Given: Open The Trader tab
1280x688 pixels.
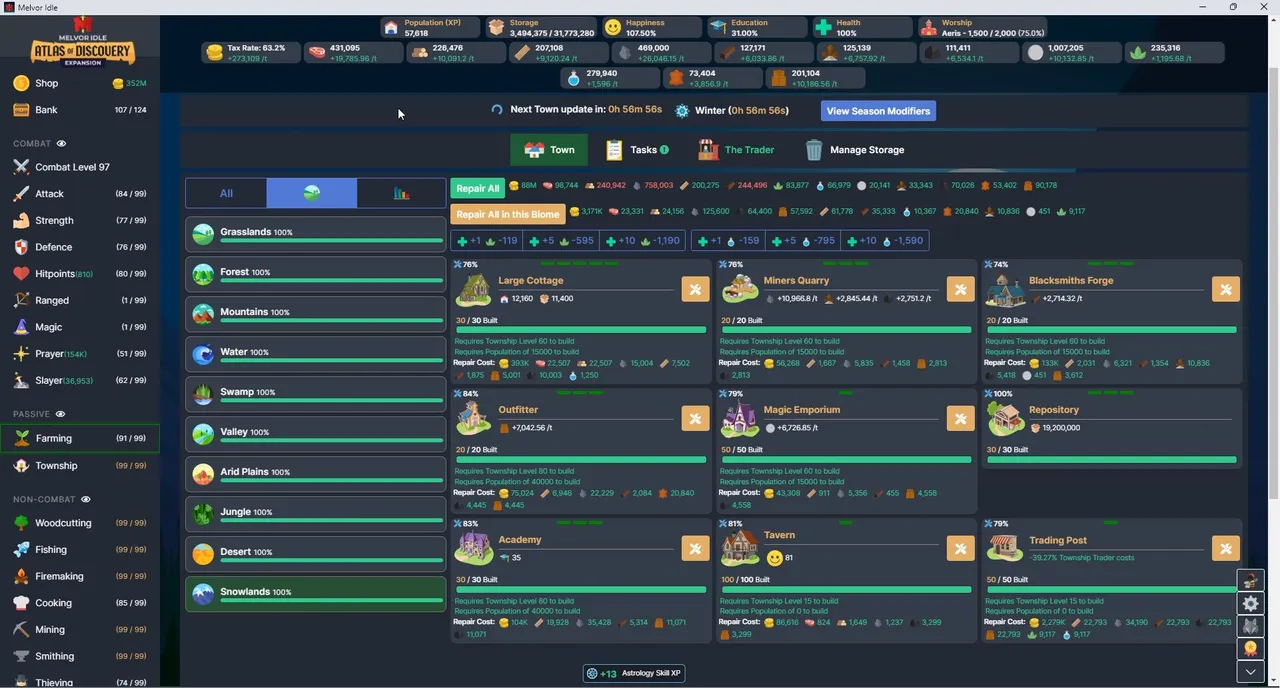Looking at the screenshot, I should (736, 150).
